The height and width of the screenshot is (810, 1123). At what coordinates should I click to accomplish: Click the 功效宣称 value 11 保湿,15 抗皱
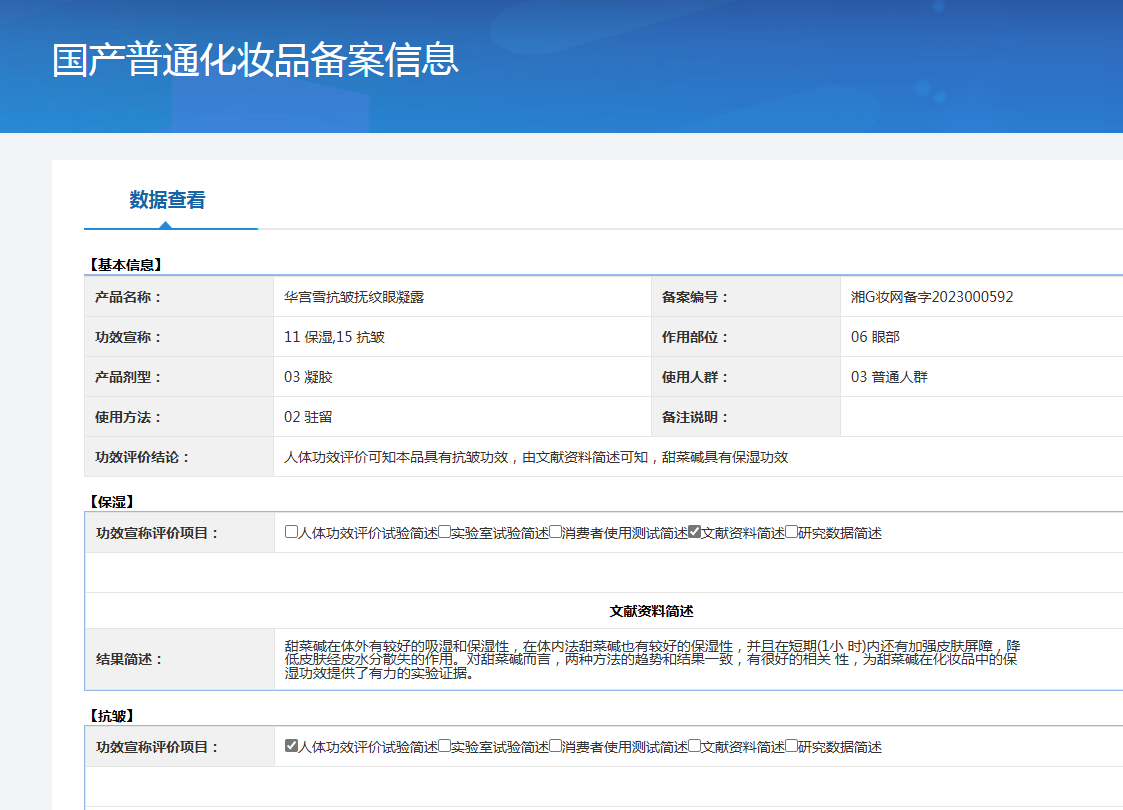click(334, 337)
